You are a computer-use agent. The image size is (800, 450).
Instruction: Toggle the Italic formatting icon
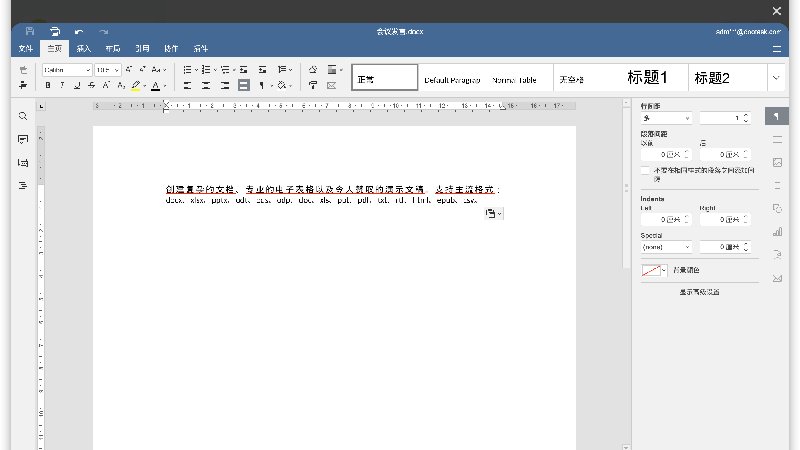(x=62, y=85)
